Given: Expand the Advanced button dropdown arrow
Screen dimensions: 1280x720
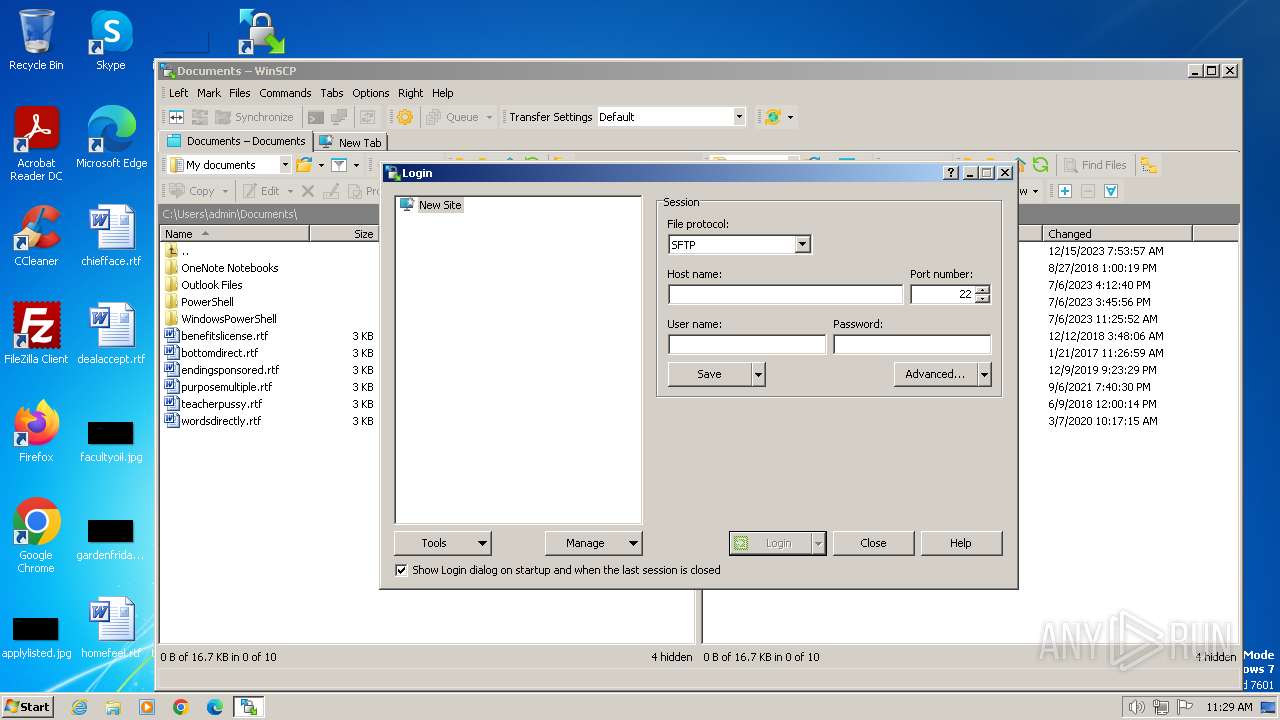Looking at the screenshot, I should pos(984,374).
